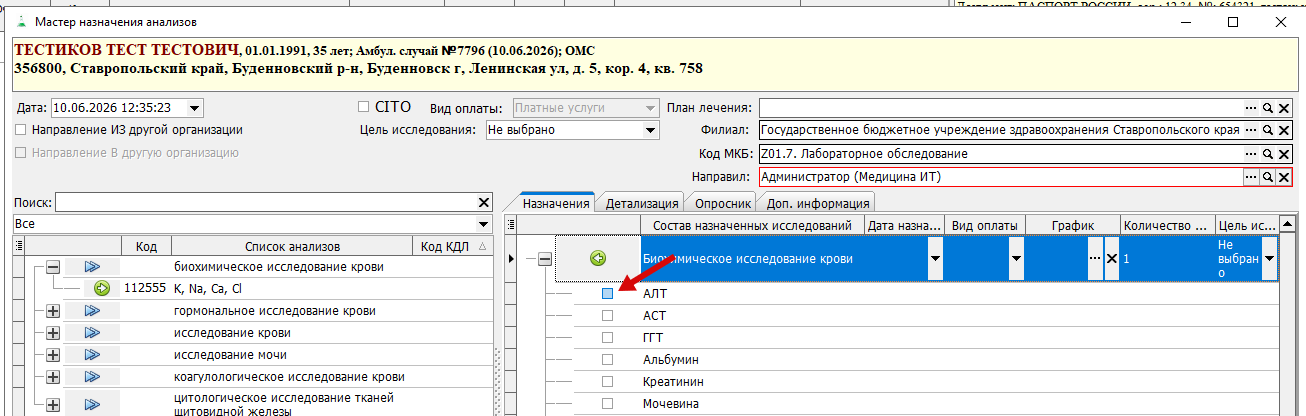Click the blue arrow icon beside коагулологическое исследование крови
1306x416 pixels.
94,377
